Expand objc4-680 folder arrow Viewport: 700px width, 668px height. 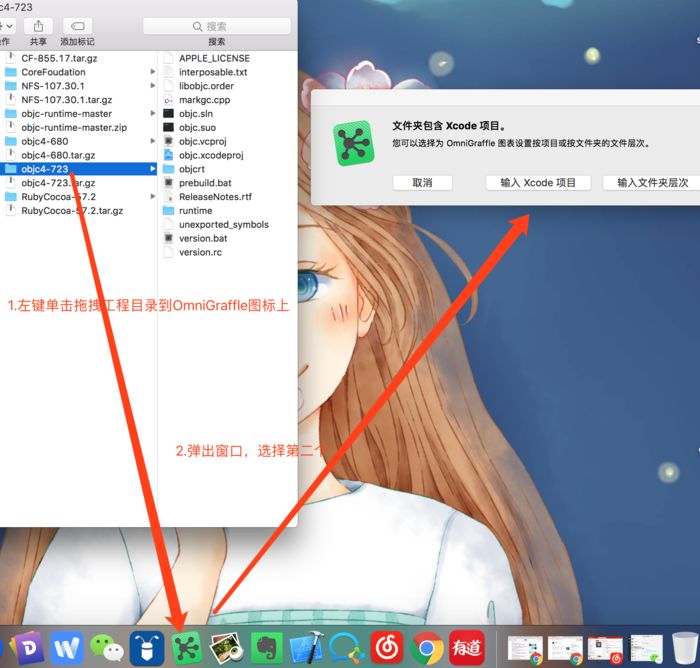[153, 141]
